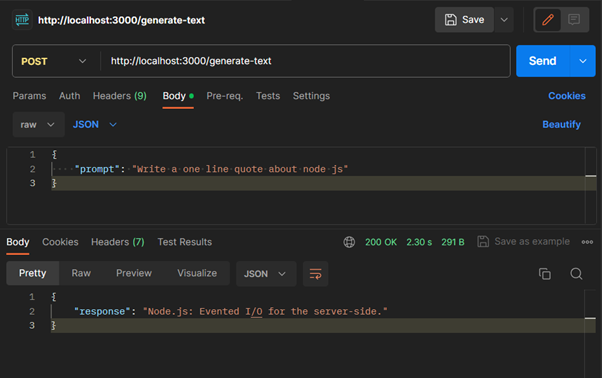Select the Pretty view

(x=33, y=273)
